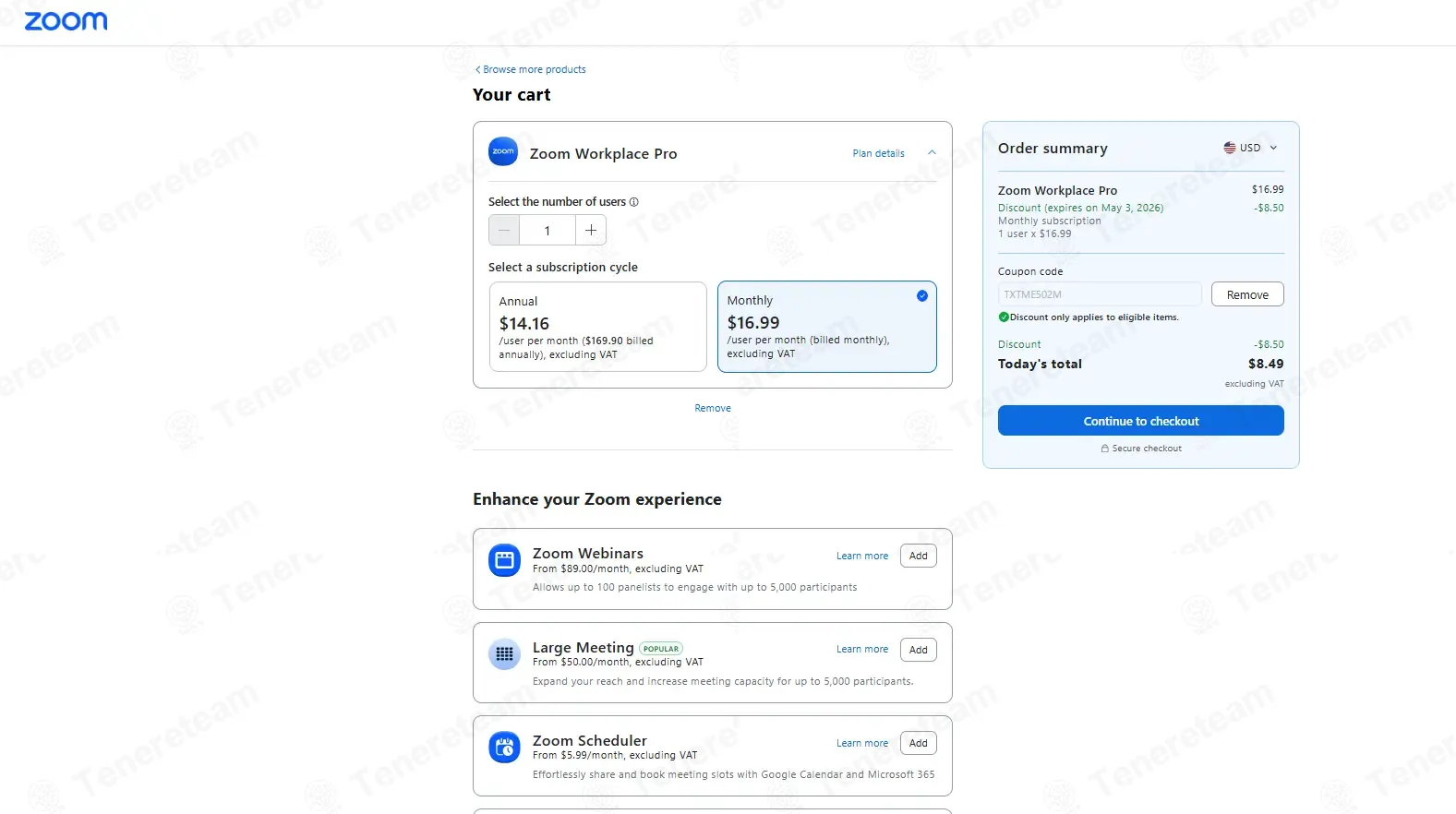Add Zoom Webinars to cart
Screen dimensions: 1456x814
point(918,556)
